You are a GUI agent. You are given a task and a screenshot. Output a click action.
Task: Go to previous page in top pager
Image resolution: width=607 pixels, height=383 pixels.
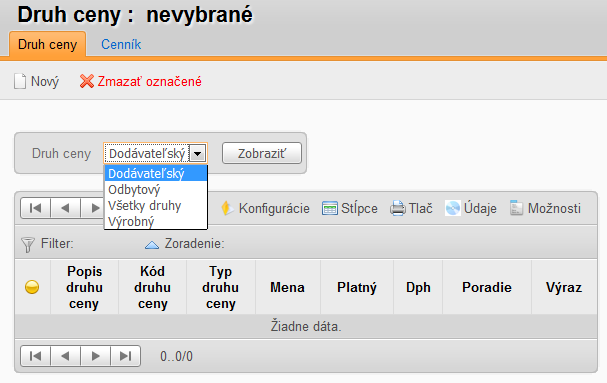tap(65, 208)
